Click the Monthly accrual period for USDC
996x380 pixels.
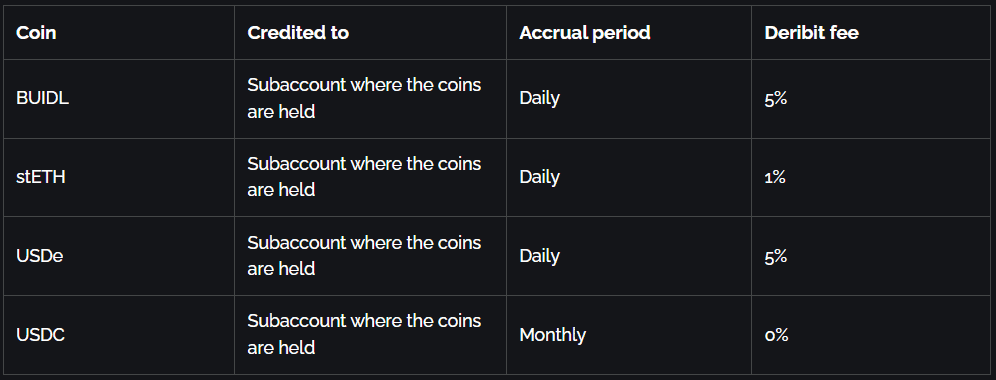(x=552, y=334)
